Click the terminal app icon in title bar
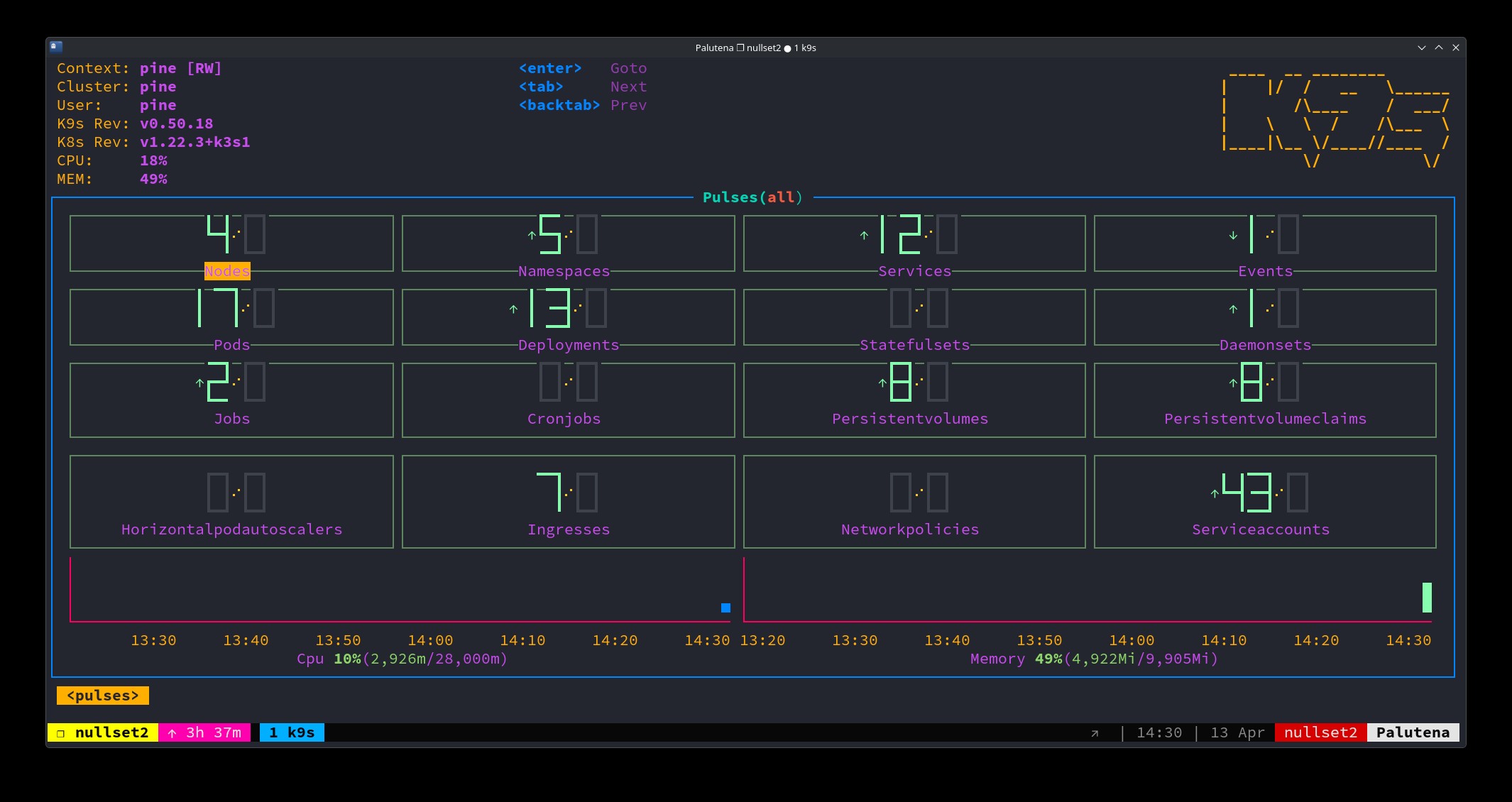Viewport: 1512px width, 802px height. point(57,47)
